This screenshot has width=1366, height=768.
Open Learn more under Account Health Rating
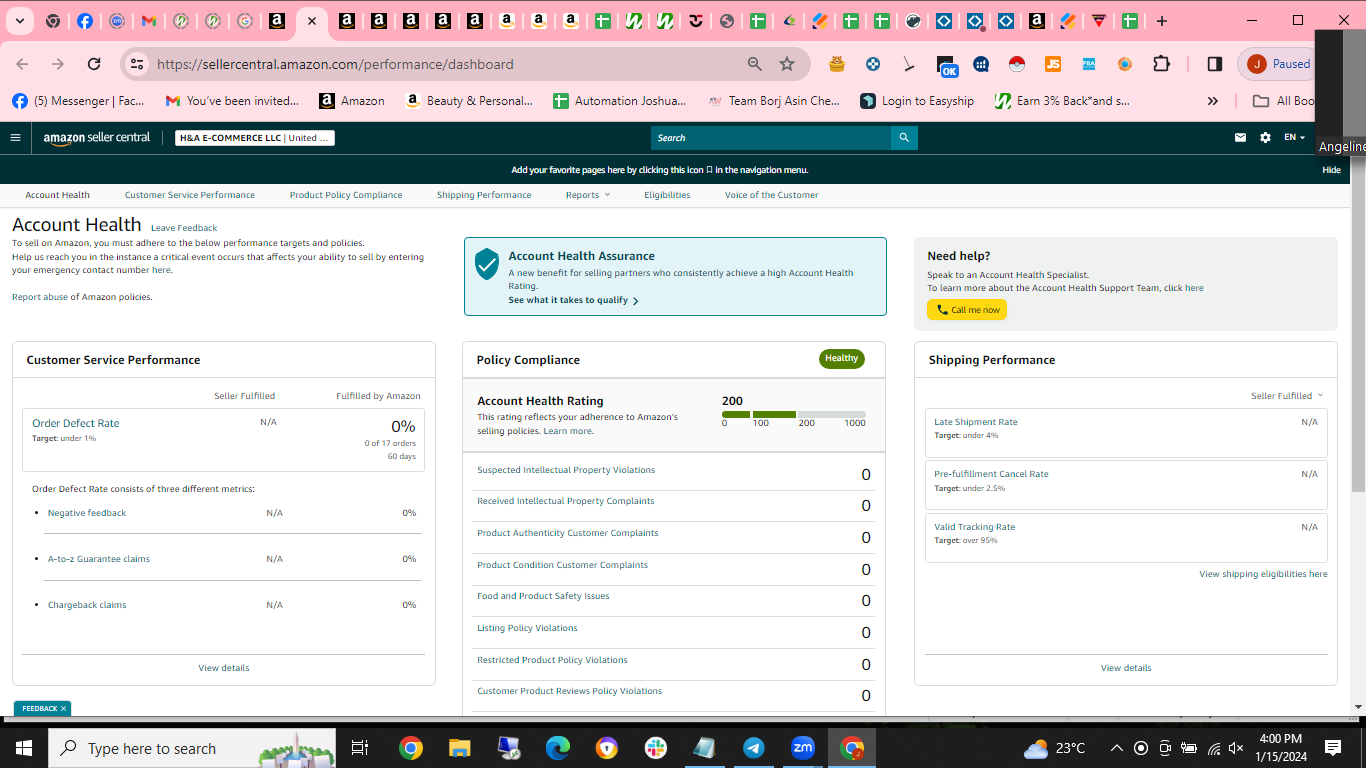coord(568,431)
